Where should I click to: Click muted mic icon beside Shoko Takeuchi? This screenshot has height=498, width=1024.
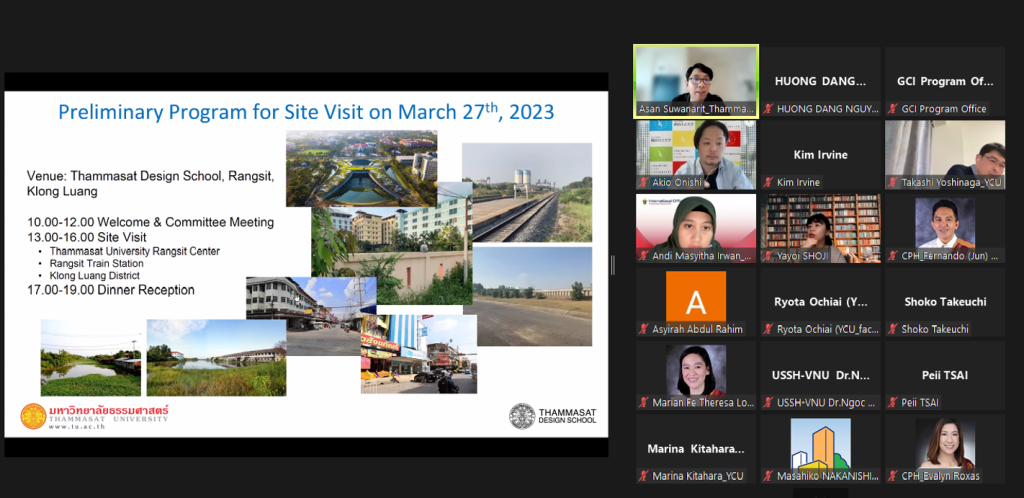point(892,330)
